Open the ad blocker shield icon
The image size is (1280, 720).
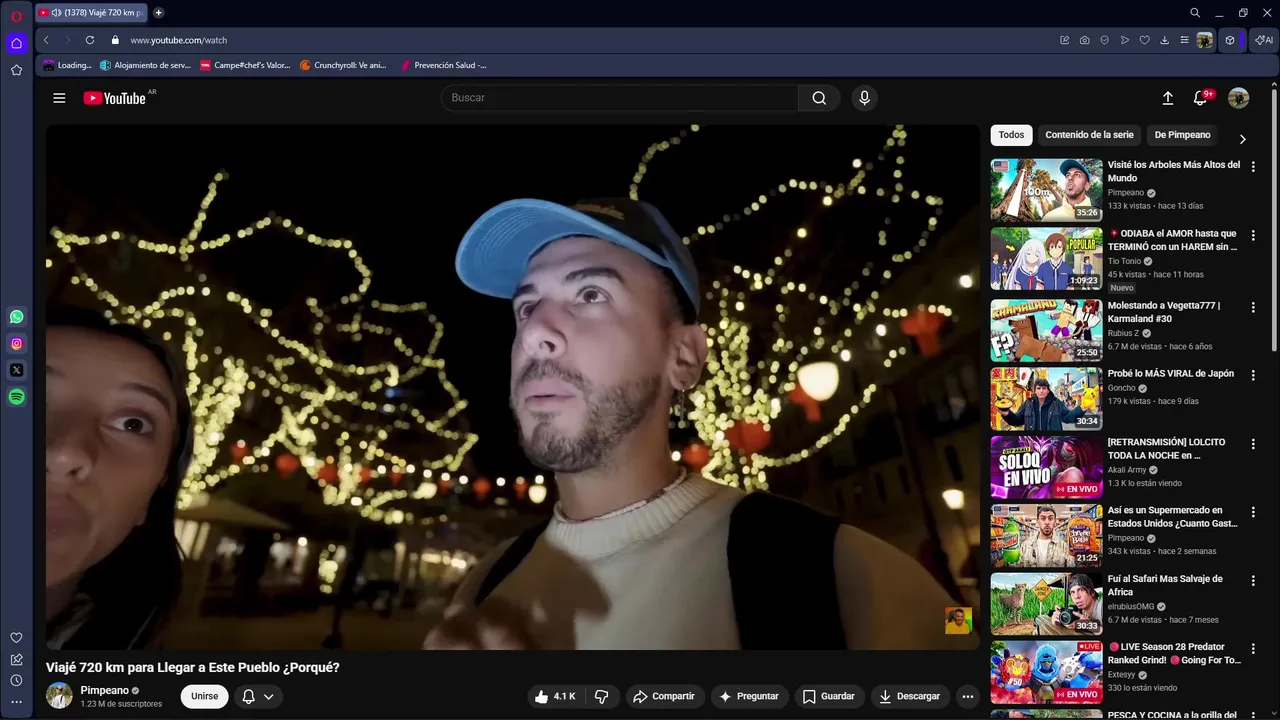pyautogui.click(x=1105, y=40)
